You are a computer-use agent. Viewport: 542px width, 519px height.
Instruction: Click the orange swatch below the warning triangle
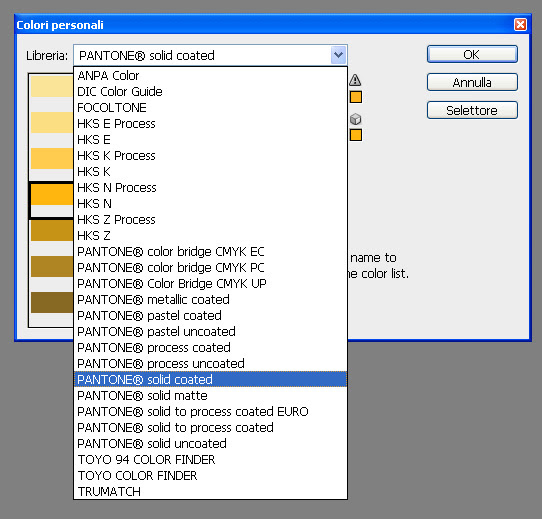tap(356, 97)
